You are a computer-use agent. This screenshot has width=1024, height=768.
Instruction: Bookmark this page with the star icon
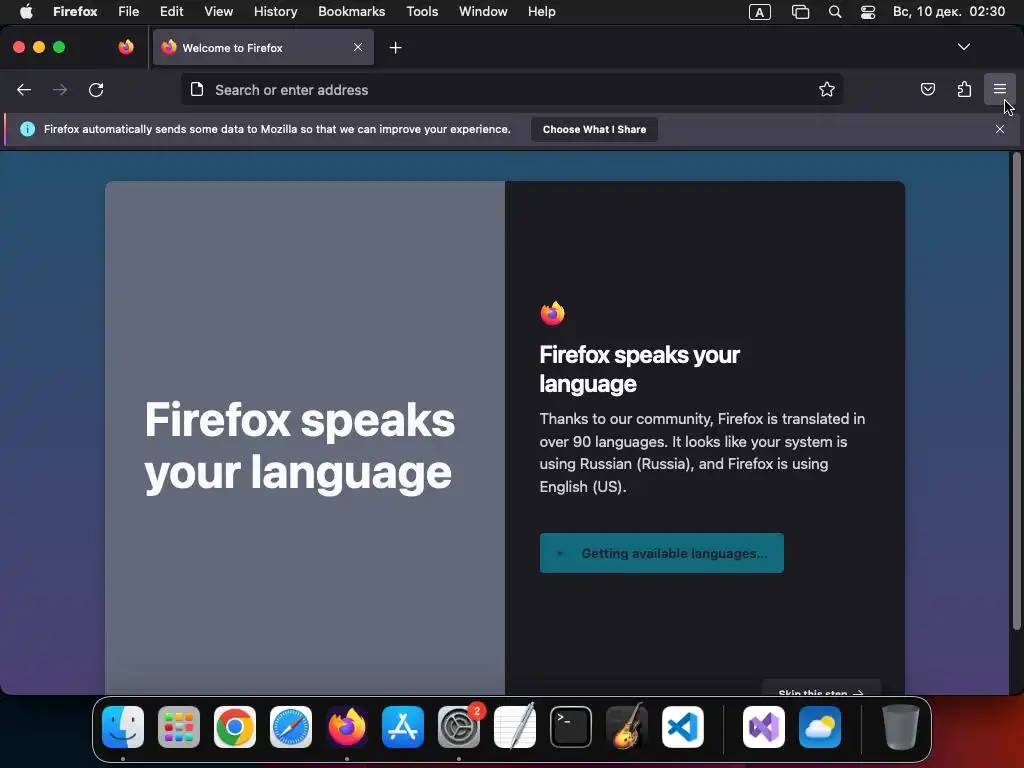click(x=827, y=89)
